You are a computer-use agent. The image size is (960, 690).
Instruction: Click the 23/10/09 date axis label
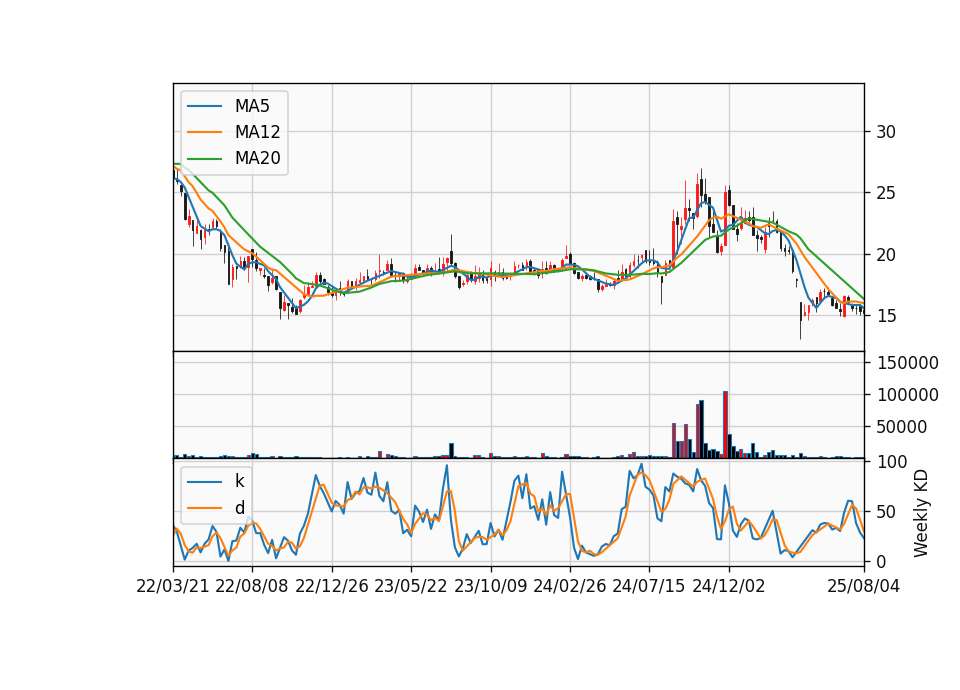click(x=490, y=586)
